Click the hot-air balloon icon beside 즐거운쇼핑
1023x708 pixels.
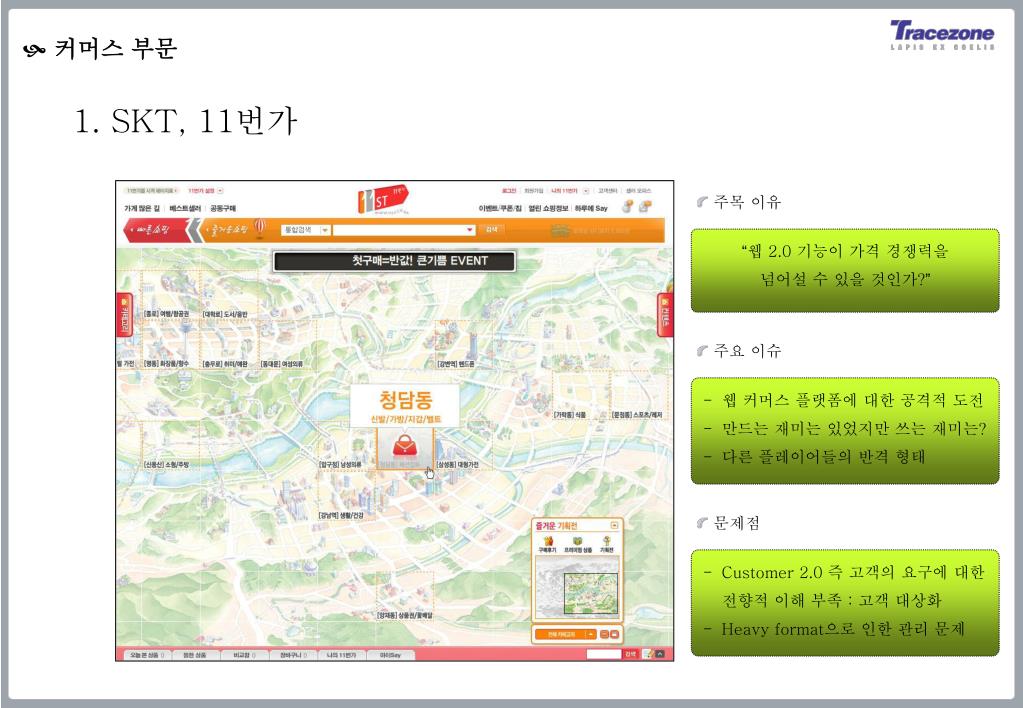[260, 228]
